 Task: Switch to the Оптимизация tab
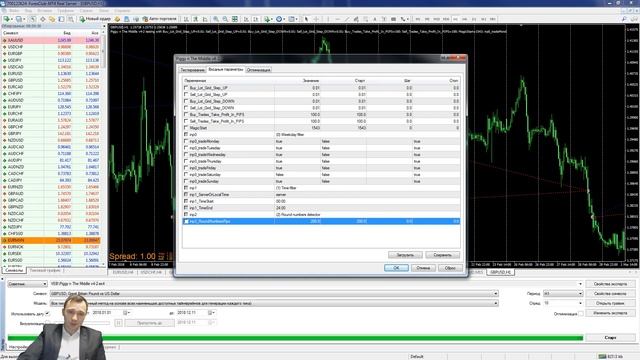(259, 70)
